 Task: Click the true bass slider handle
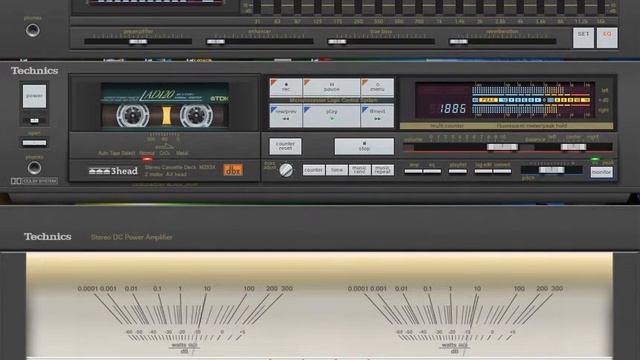pyautogui.click(x=337, y=42)
